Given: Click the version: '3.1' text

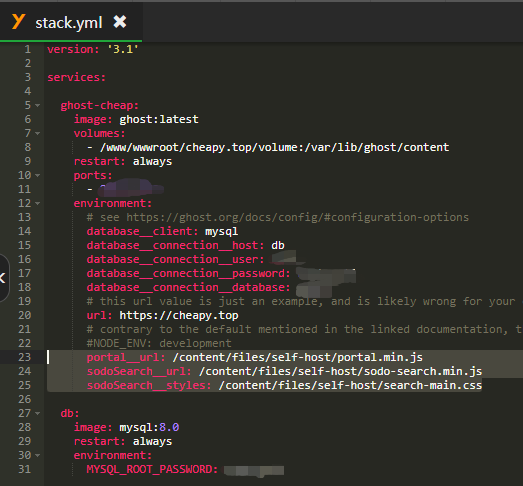Looking at the screenshot, I should click(93, 49).
